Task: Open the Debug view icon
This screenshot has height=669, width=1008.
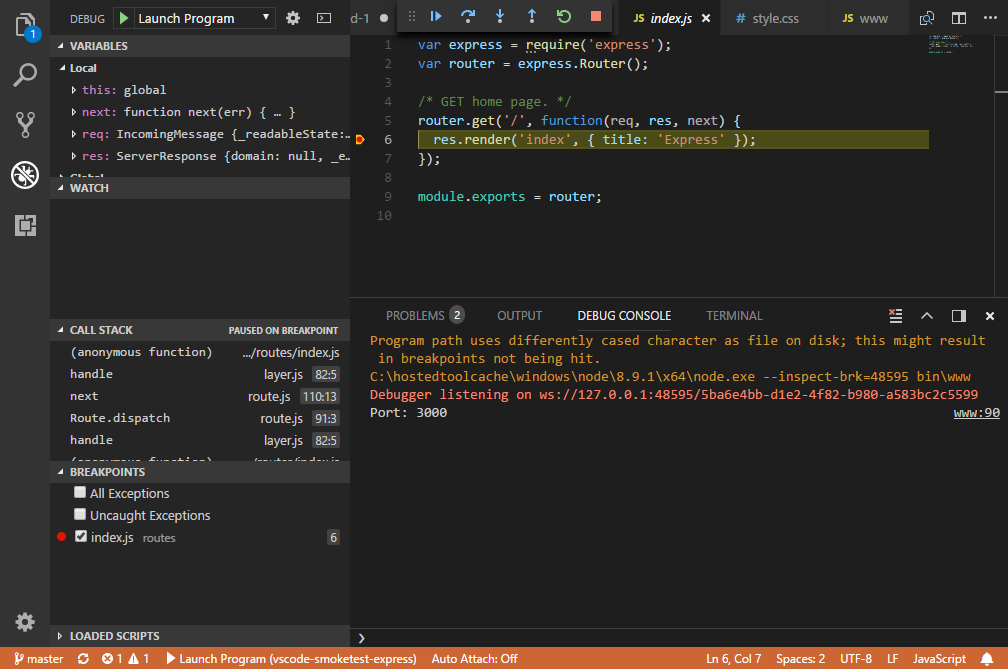Action: (x=25, y=175)
